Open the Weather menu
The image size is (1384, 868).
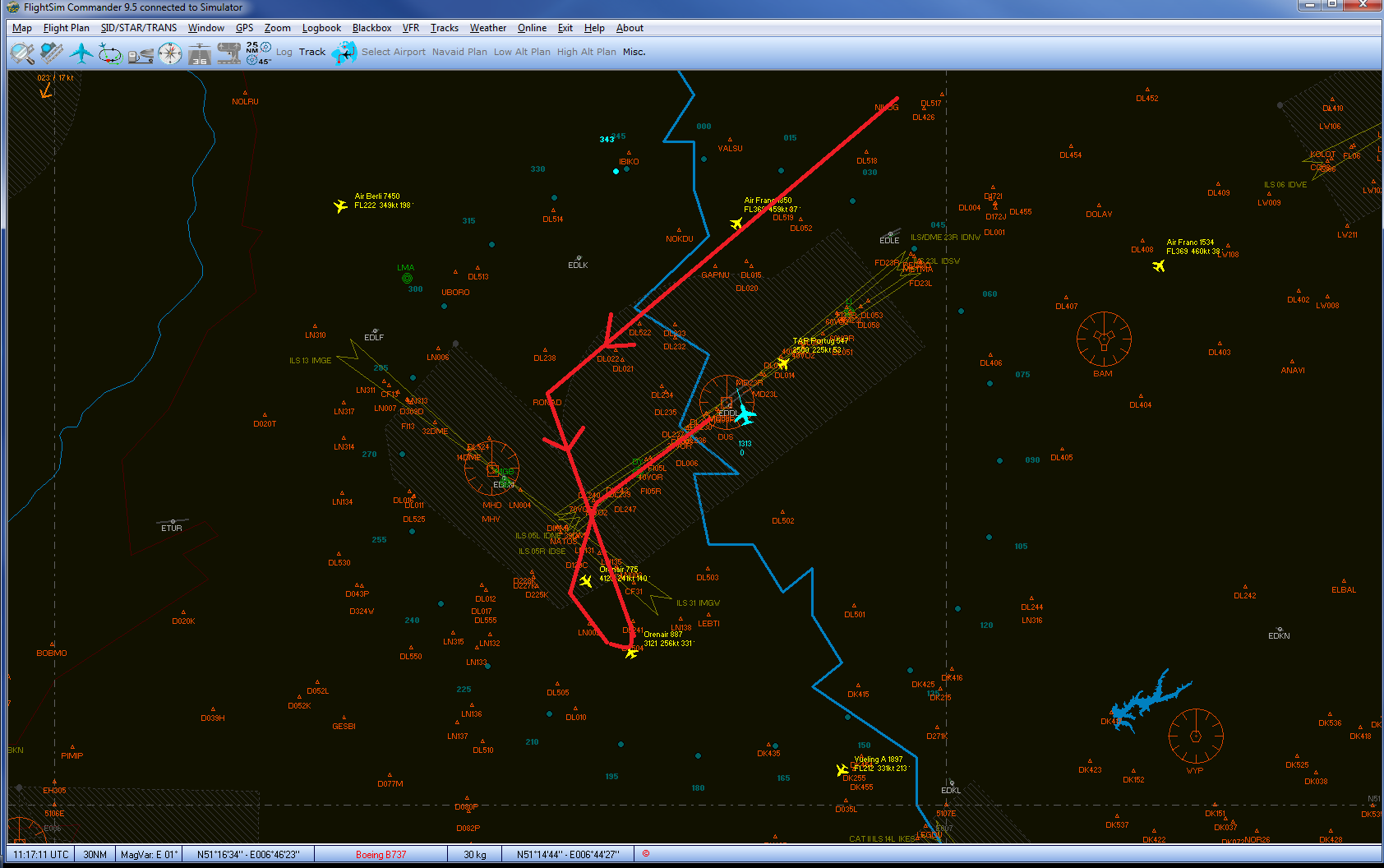pos(487,27)
